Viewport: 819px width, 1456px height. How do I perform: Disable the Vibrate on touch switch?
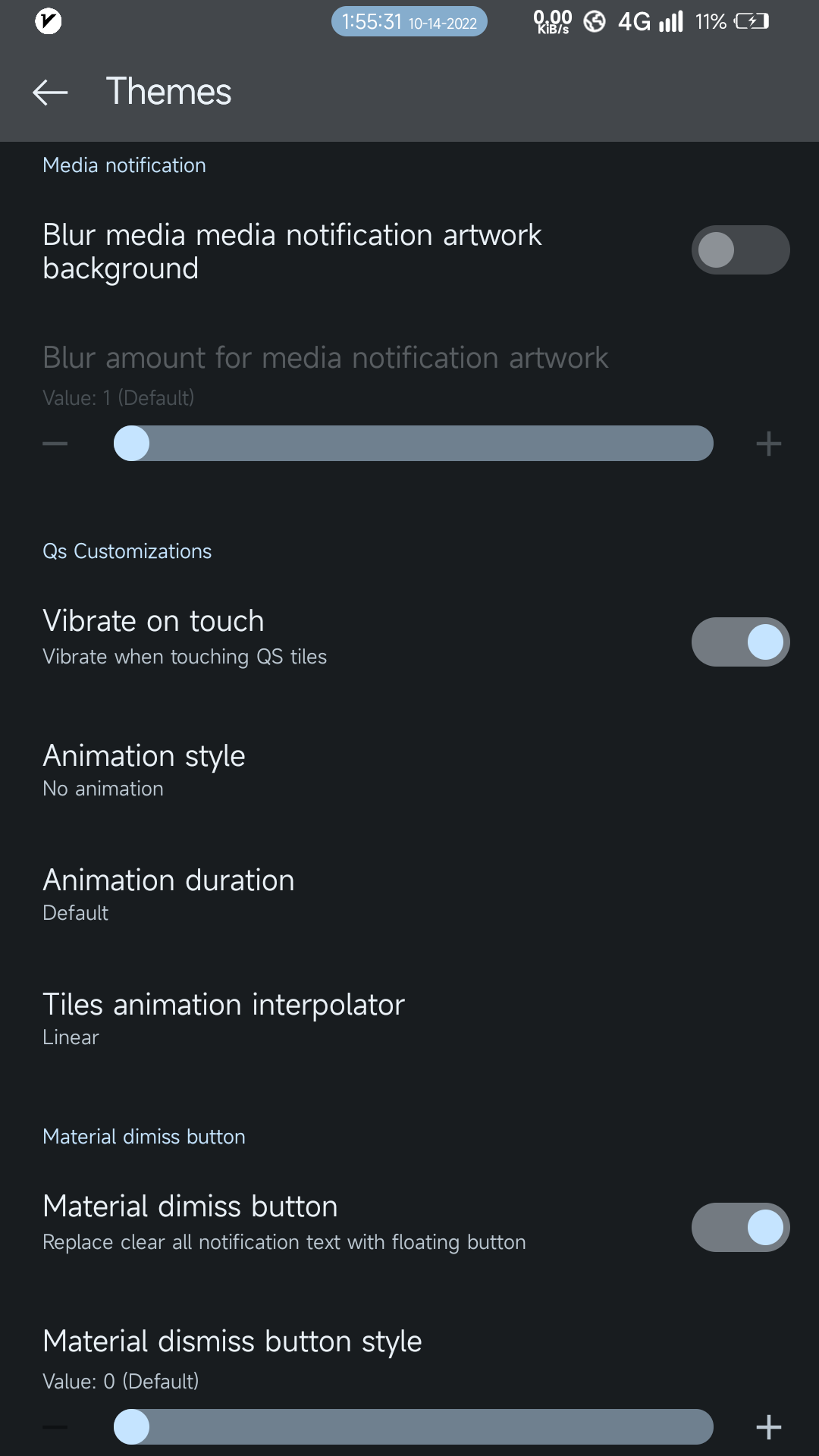(740, 642)
